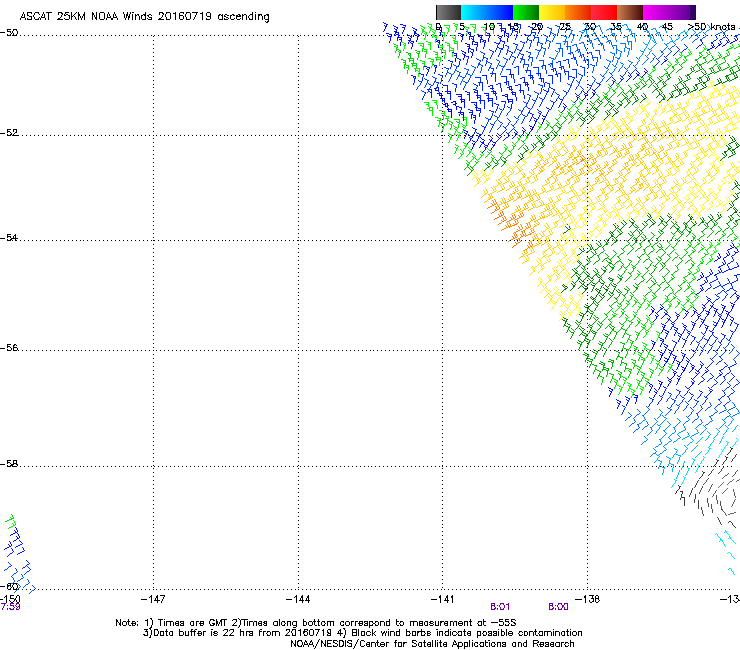Click the '-54' latitude axis label

pyautogui.click(x=9, y=237)
